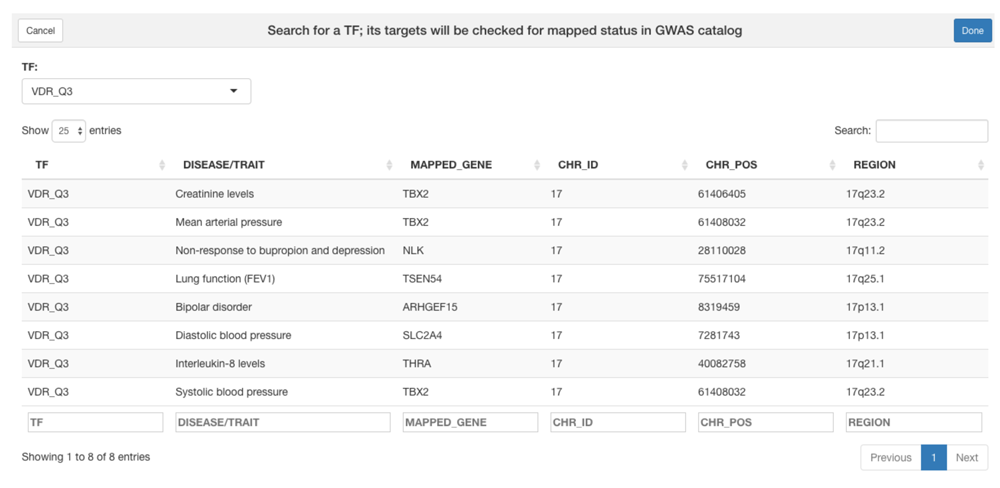This screenshot has width=1000, height=488.
Task: Change the Show entries count selector
Action: [x=69, y=131]
